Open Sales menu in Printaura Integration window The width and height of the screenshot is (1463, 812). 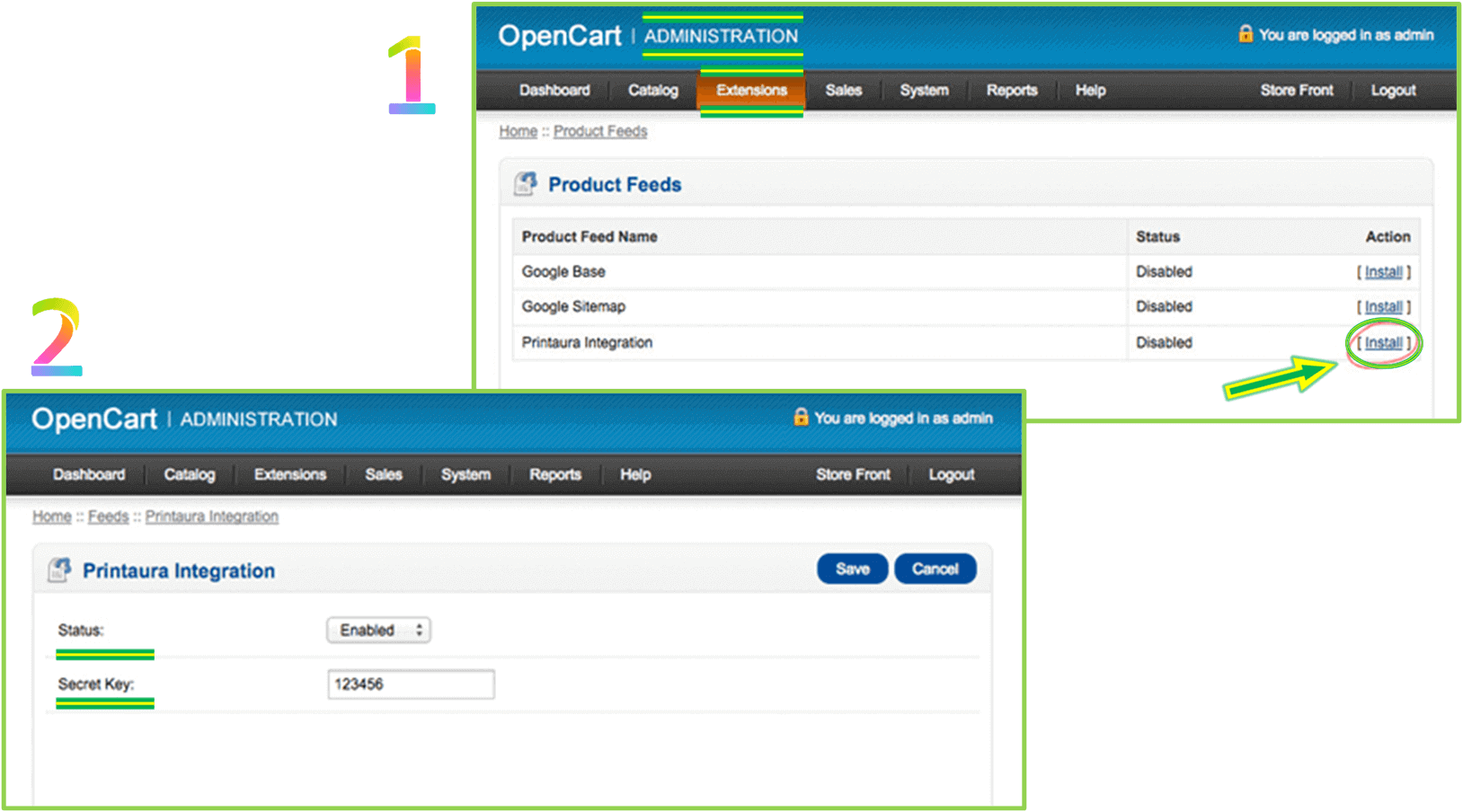tap(384, 474)
